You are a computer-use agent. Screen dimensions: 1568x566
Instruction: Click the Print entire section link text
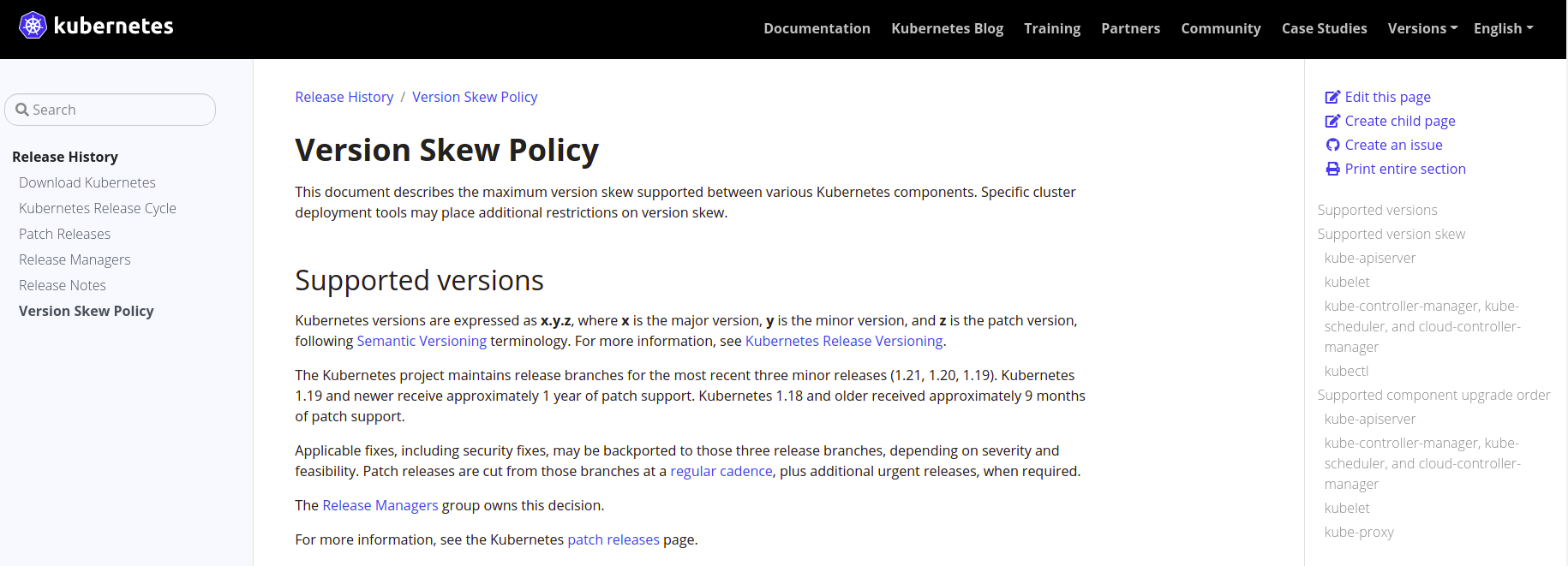1405,169
